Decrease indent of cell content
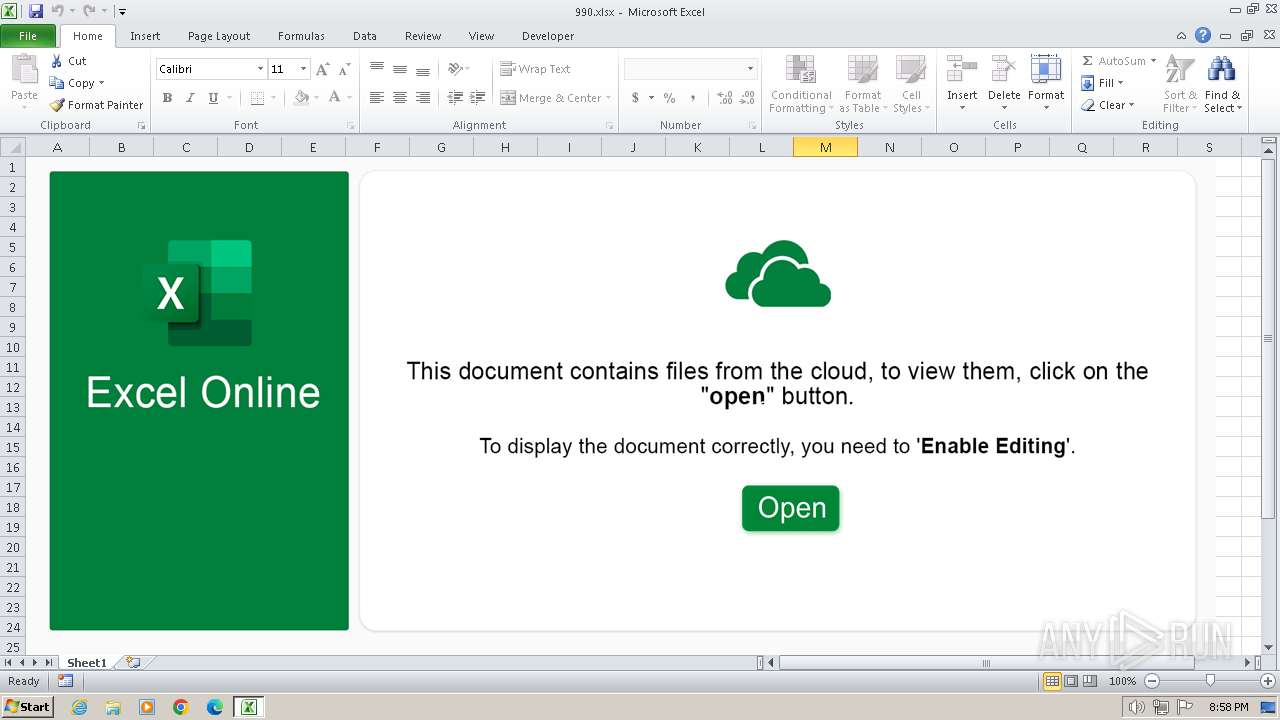Image resolution: width=1280 pixels, height=720 pixels. [455, 98]
